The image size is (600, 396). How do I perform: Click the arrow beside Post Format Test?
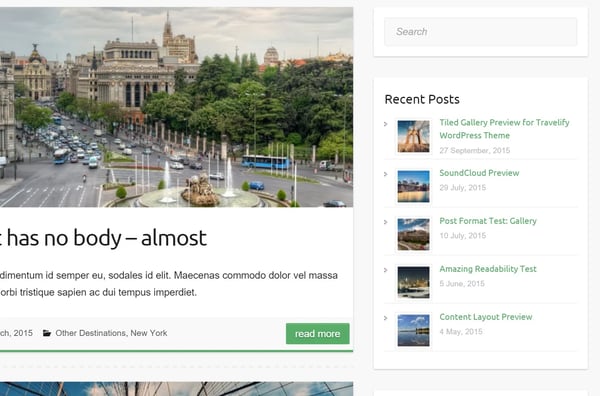(x=386, y=222)
